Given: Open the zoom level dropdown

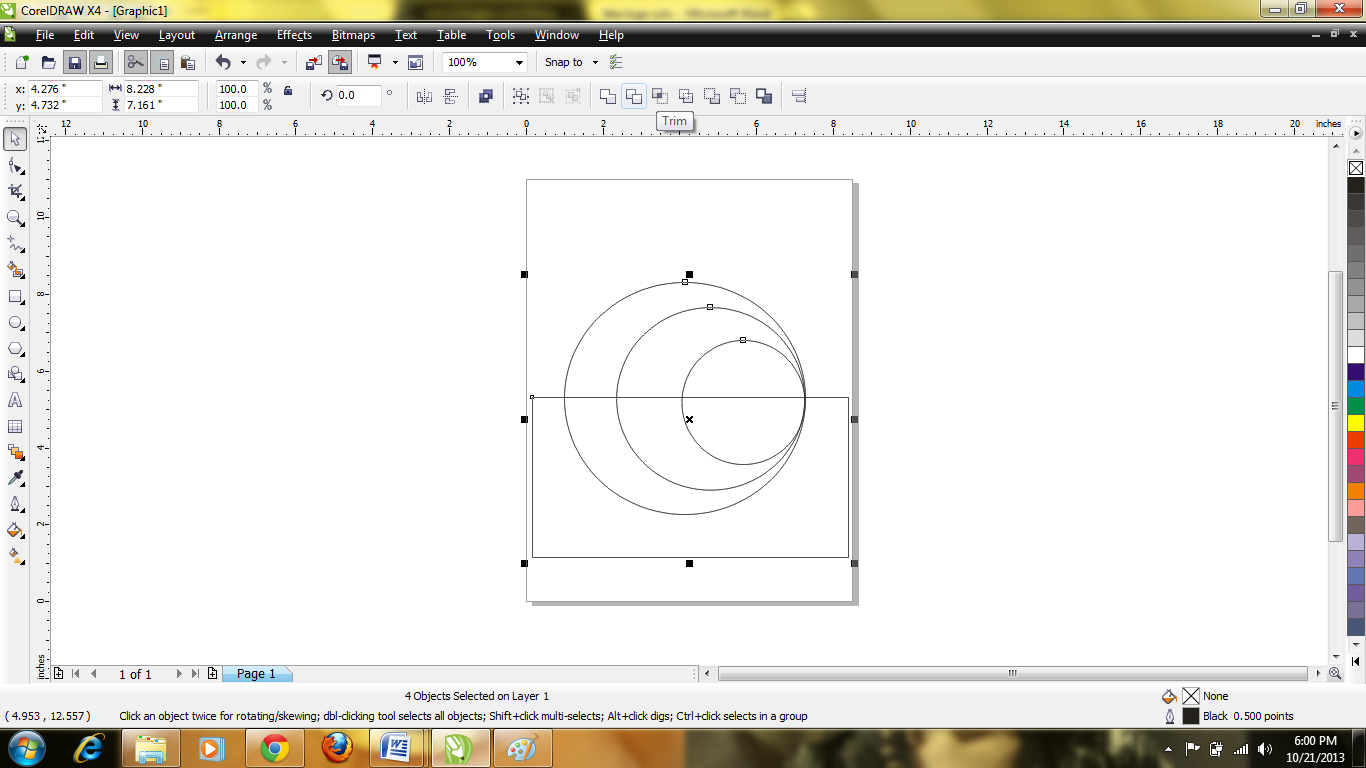Looking at the screenshot, I should click(519, 62).
